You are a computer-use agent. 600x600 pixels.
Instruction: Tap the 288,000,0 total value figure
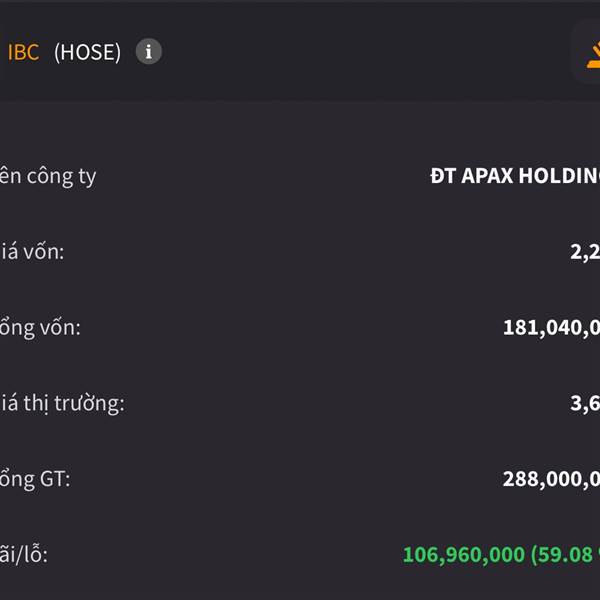point(551,479)
